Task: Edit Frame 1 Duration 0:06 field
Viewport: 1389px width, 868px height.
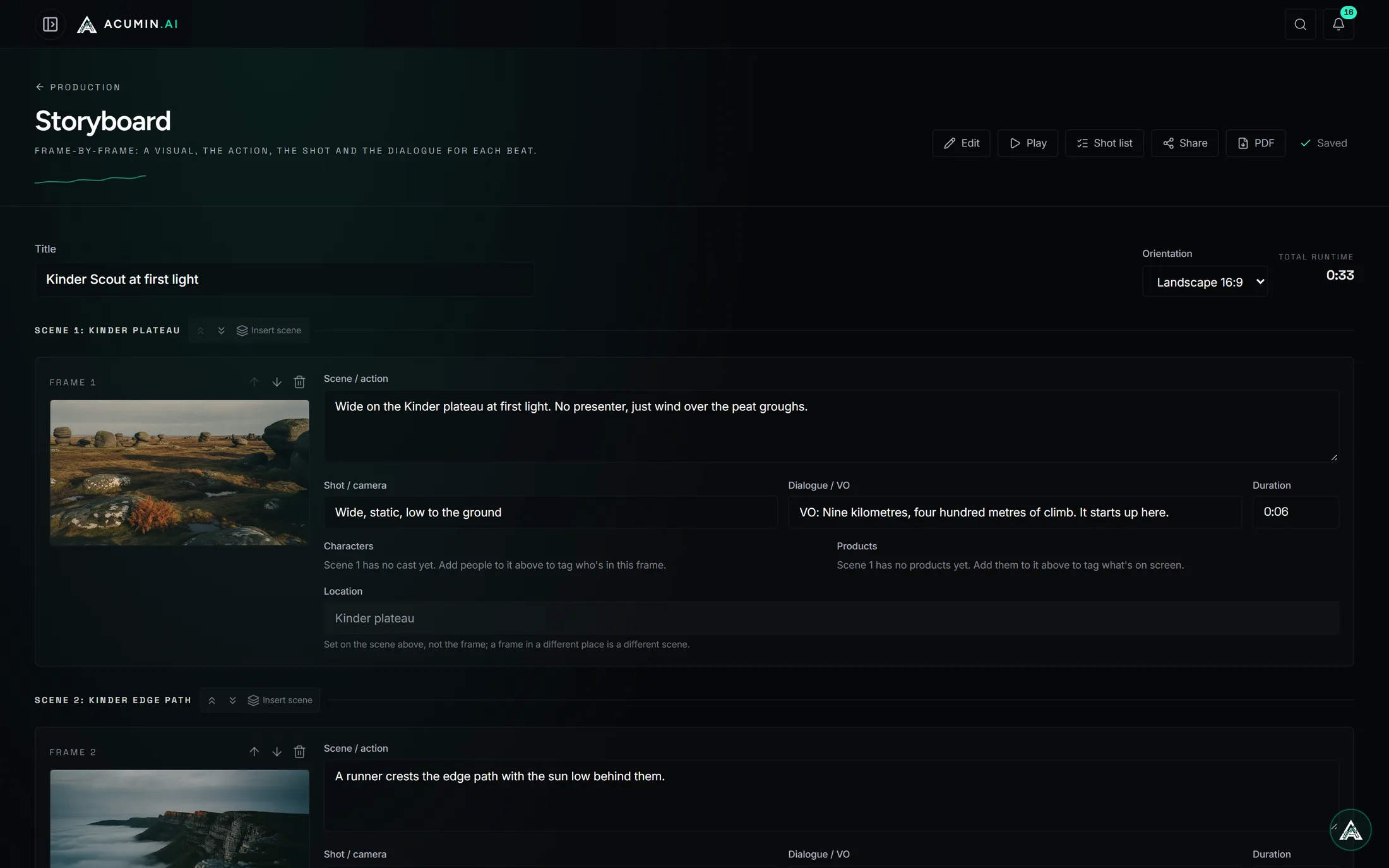Action: (x=1295, y=512)
